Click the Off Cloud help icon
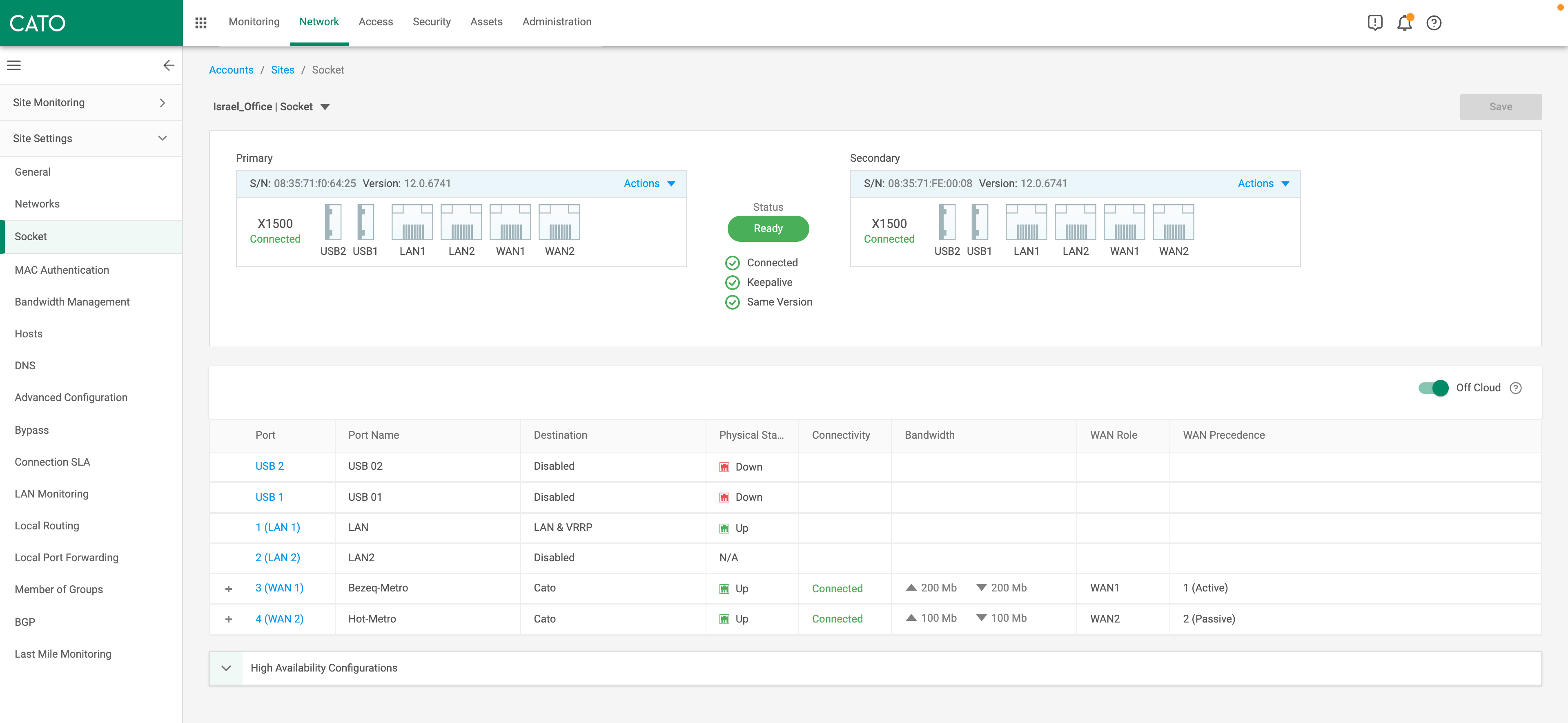The height and width of the screenshot is (723, 1568). pyautogui.click(x=1516, y=388)
